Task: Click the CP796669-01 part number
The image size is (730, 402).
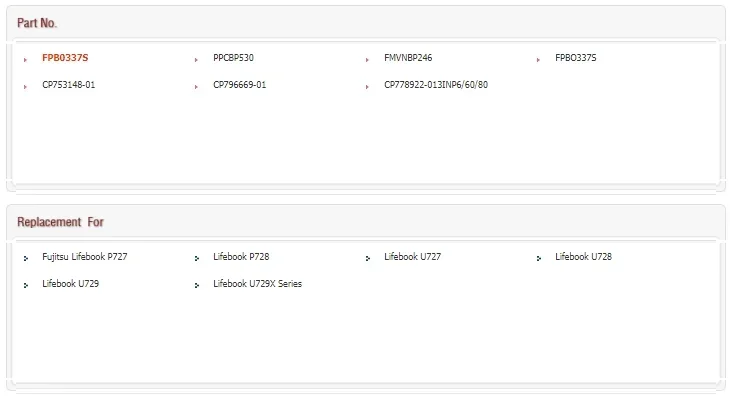Action: (239, 85)
